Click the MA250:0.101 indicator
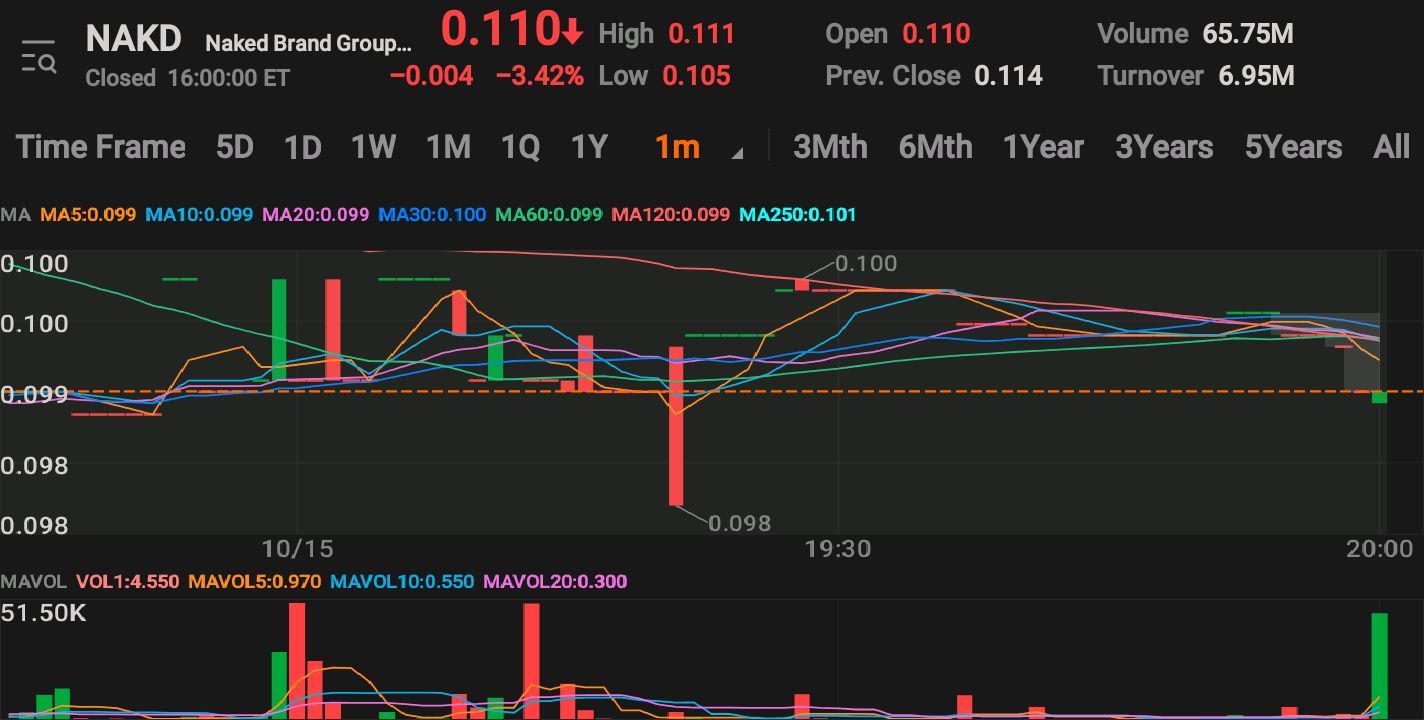The height and width of the screenshot is (720, 1424). click(x=798, y=214)
